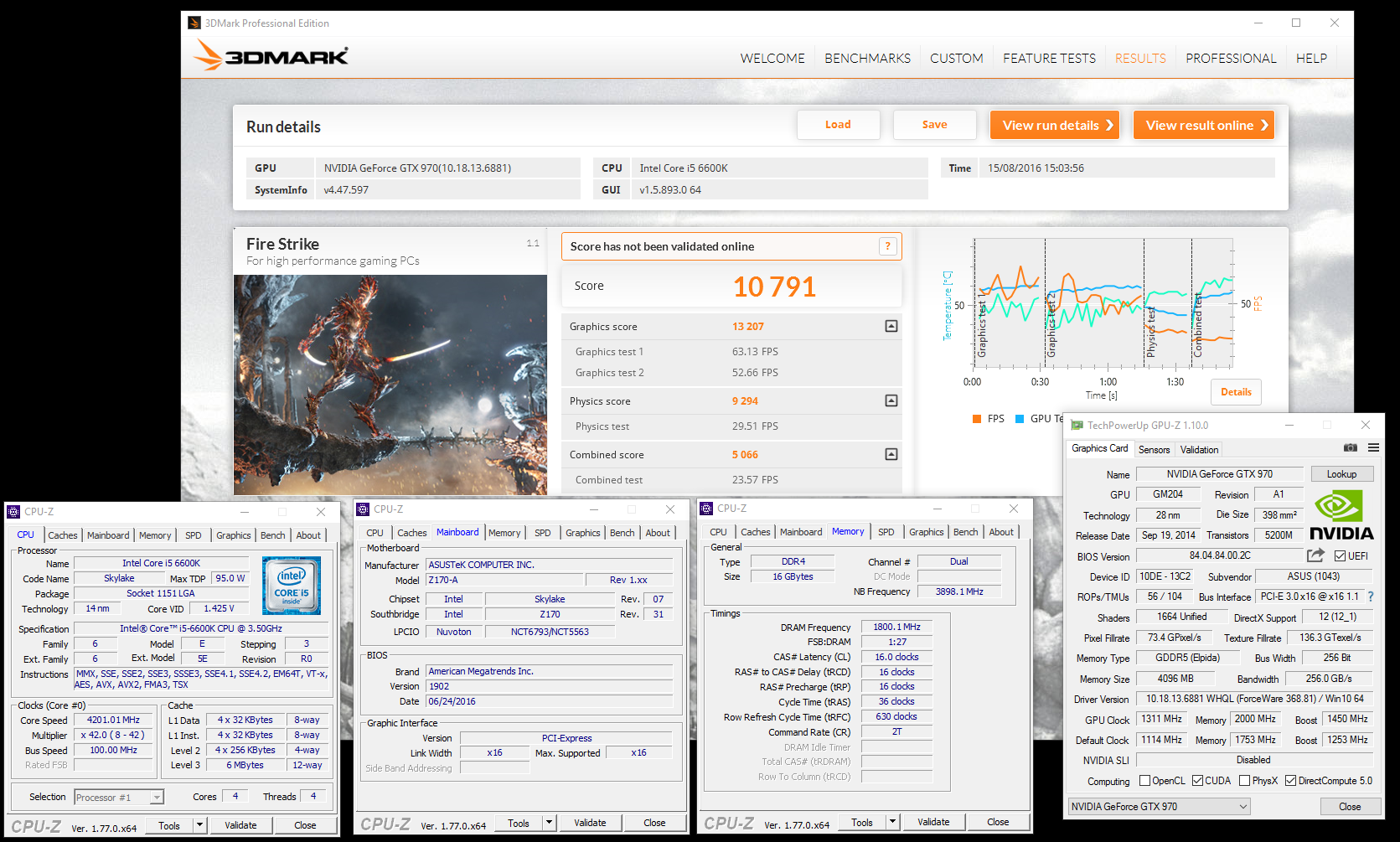The image size is (1400, 842).
Task: Click the Driver Version field in GPU-Z
Action: 1254,699
